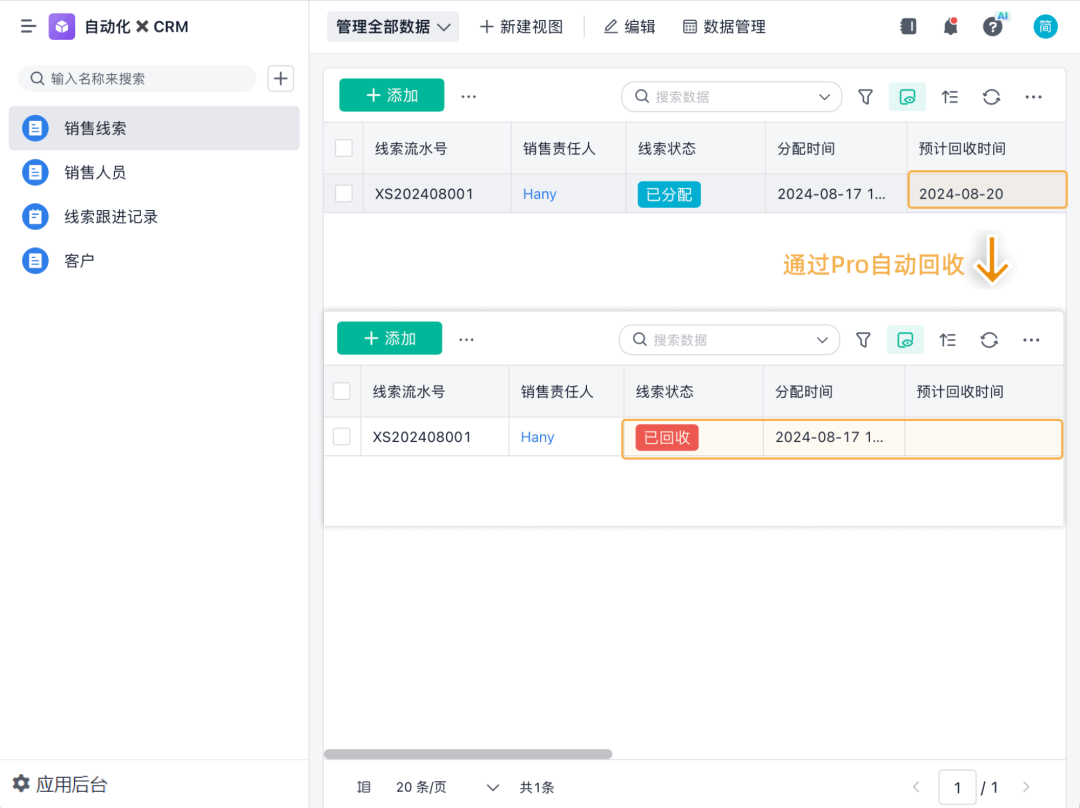This screenshot has width=1080, height=808.
Task: Check the XS202408001 row checkbox in top table
Action: [x=344, y=194]
